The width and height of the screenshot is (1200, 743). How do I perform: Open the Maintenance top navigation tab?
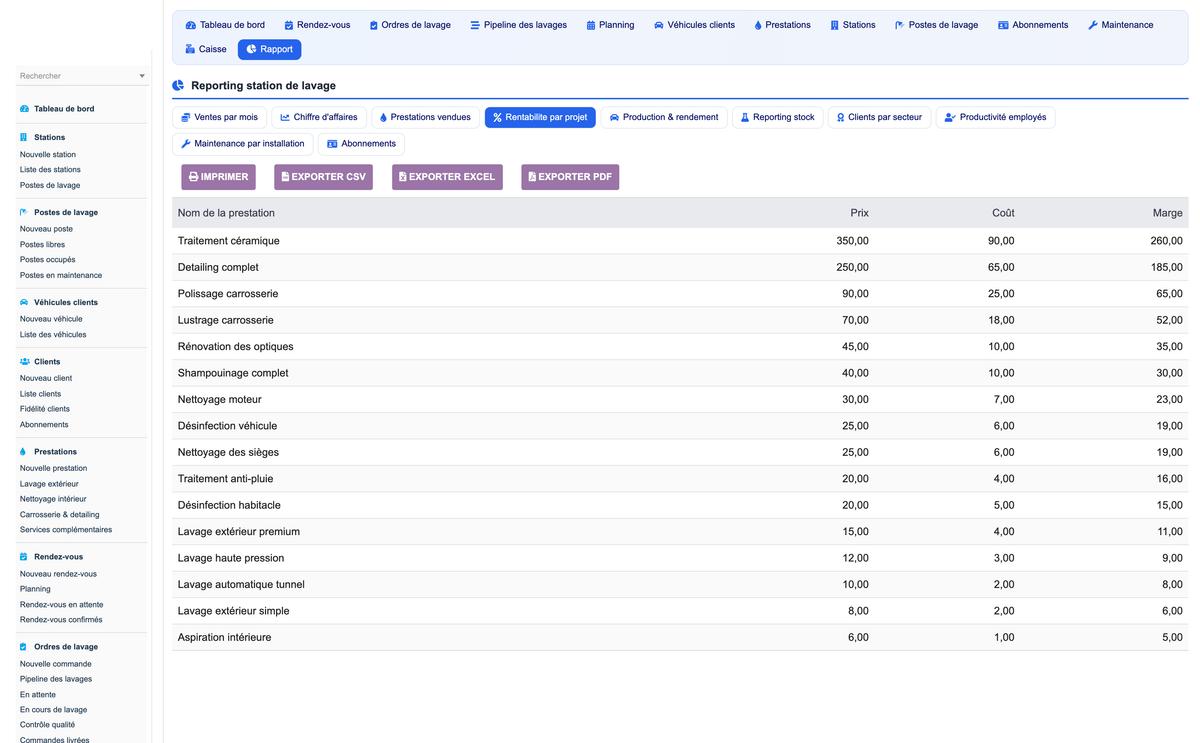click(x=1120, y=25)
